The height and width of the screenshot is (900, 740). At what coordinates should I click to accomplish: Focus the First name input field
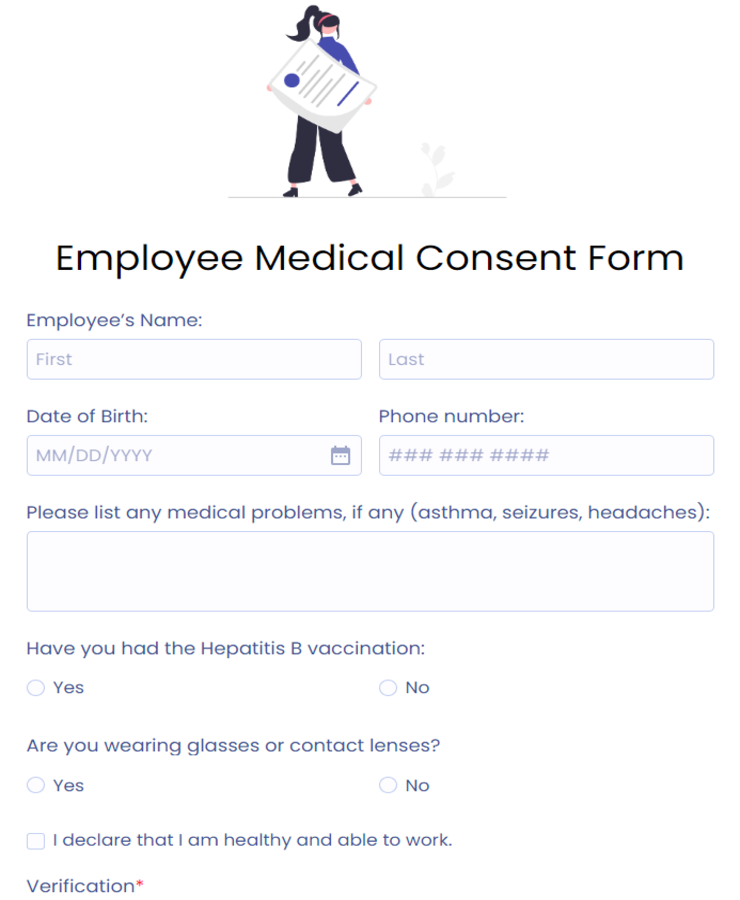(x=194, y=359)
